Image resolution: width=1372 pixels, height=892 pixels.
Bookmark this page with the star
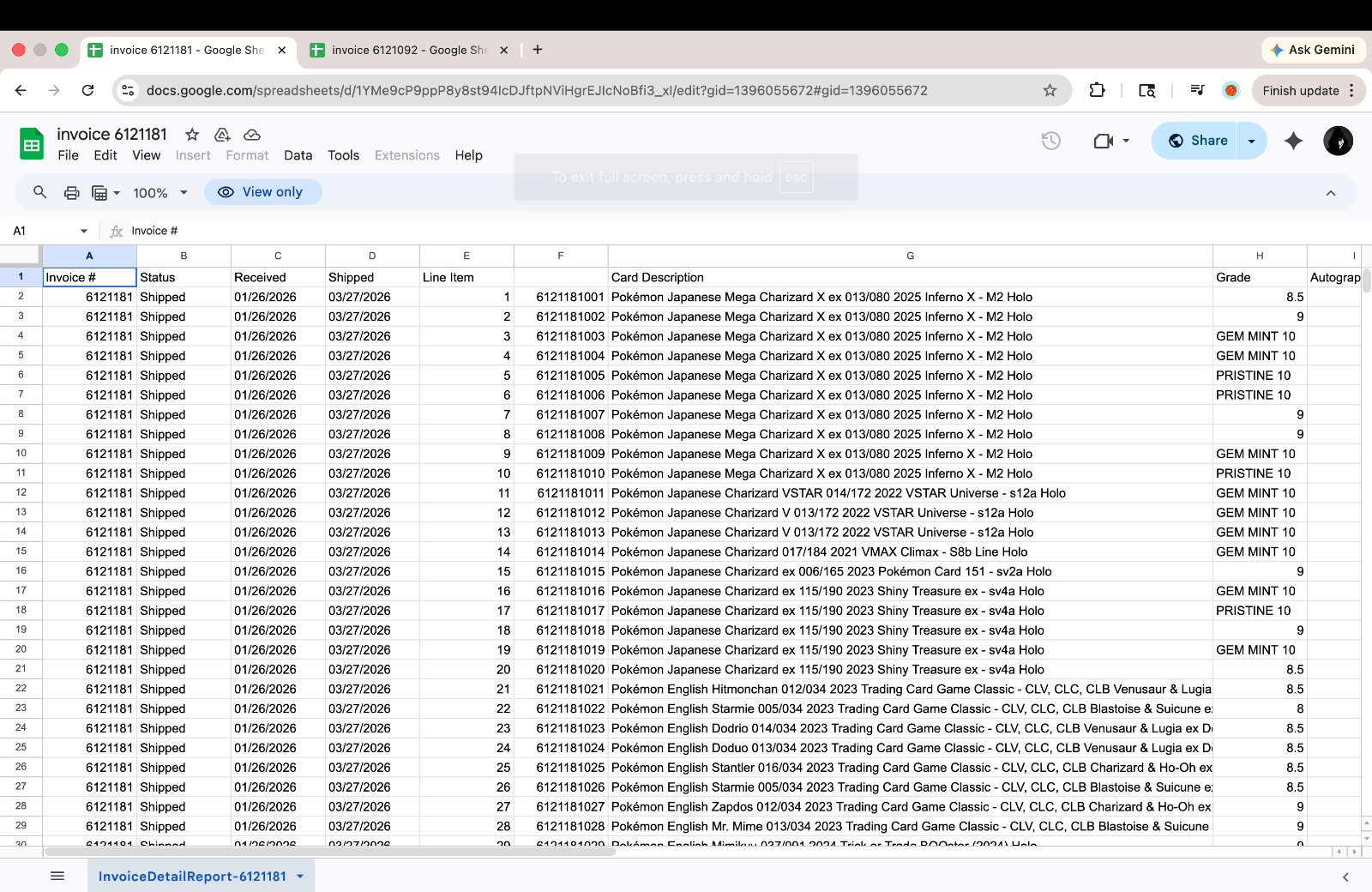coord(1050,90)
